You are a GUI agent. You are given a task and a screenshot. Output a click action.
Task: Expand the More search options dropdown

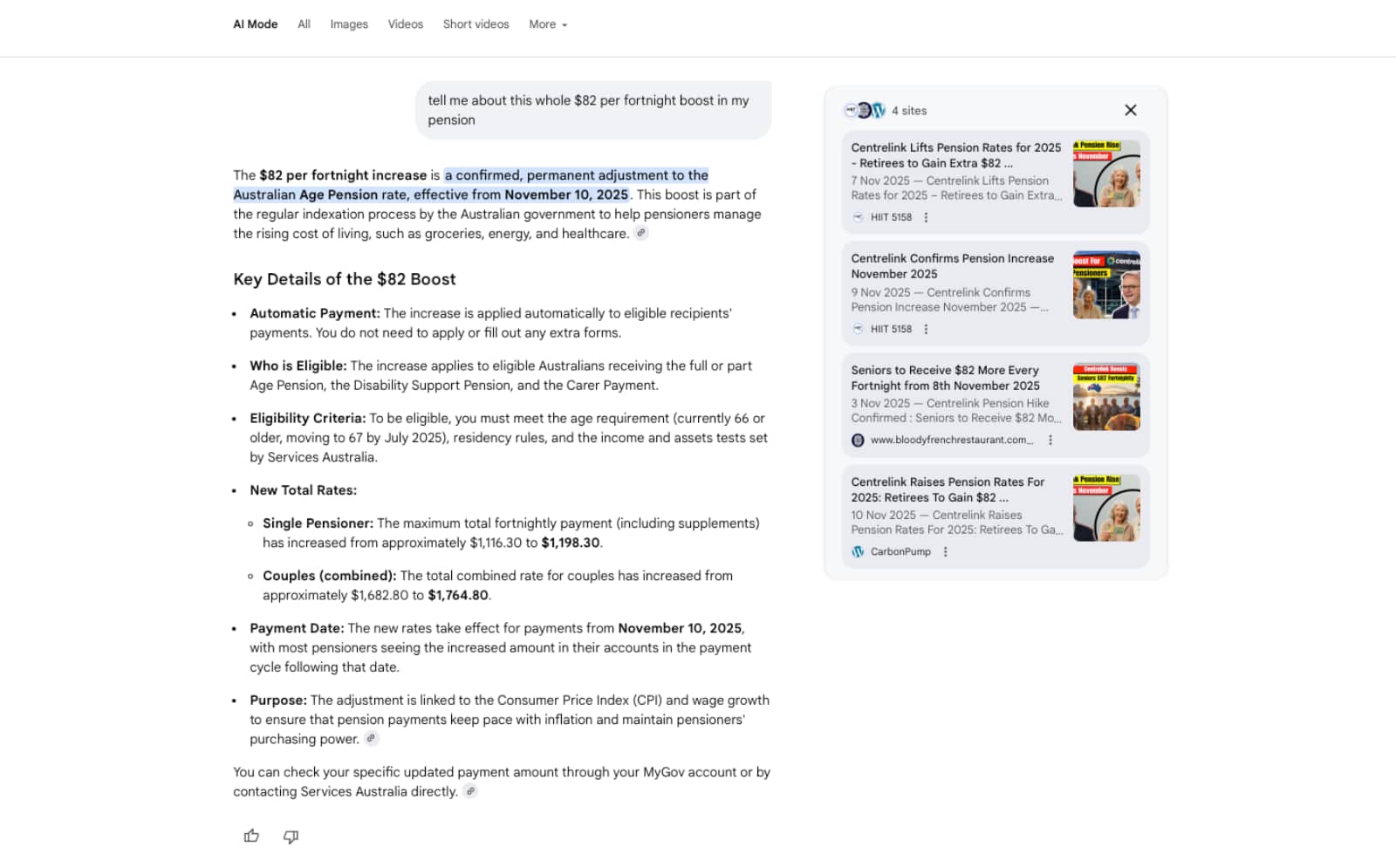(547, 24)
